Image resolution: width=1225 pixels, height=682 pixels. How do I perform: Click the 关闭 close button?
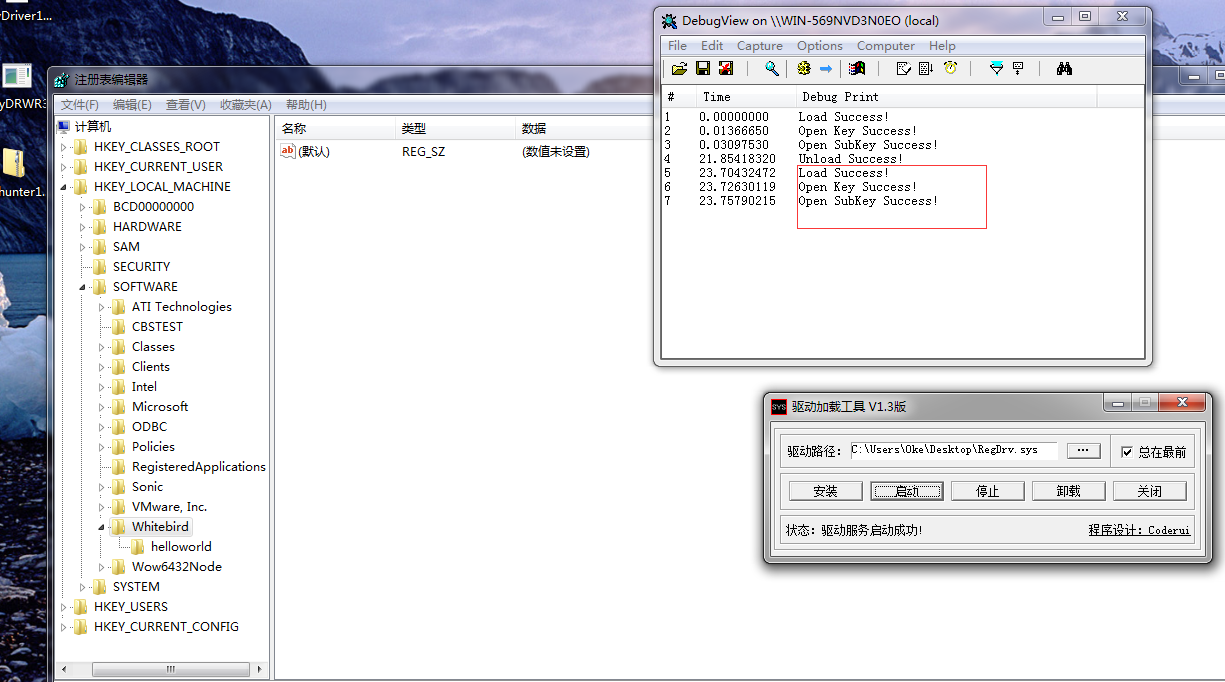pyautogui.click(x=1149, y=491)
